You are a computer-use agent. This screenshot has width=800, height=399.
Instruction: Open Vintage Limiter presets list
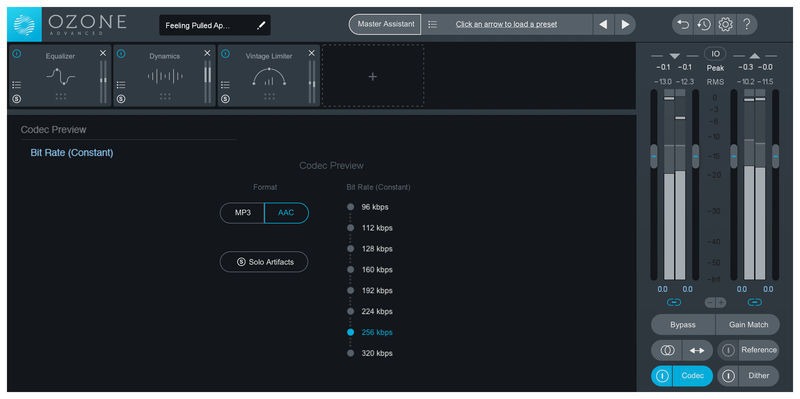[225, 85]
